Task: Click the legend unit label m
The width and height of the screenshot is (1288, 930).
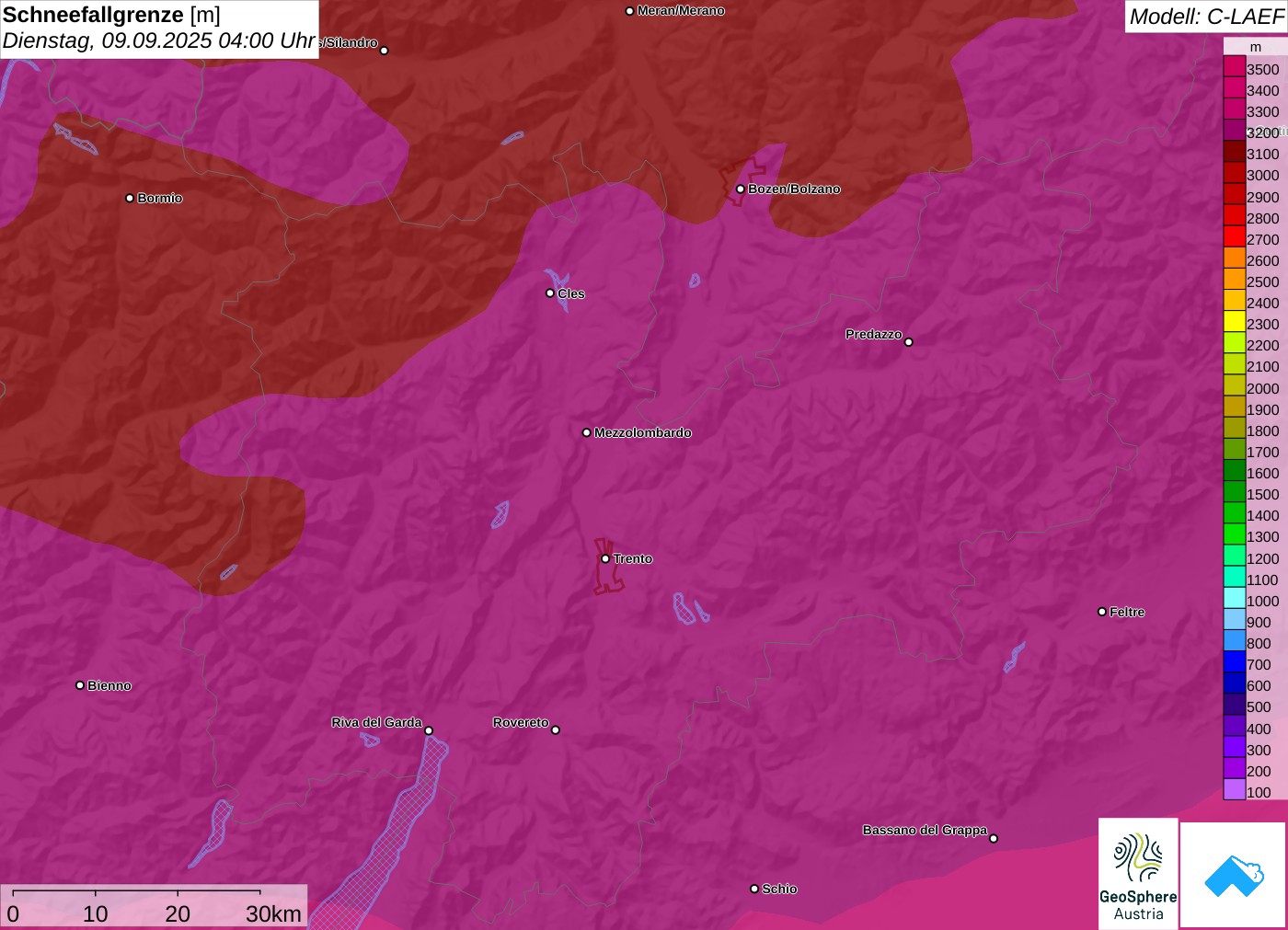Action: pos(1255,47)
